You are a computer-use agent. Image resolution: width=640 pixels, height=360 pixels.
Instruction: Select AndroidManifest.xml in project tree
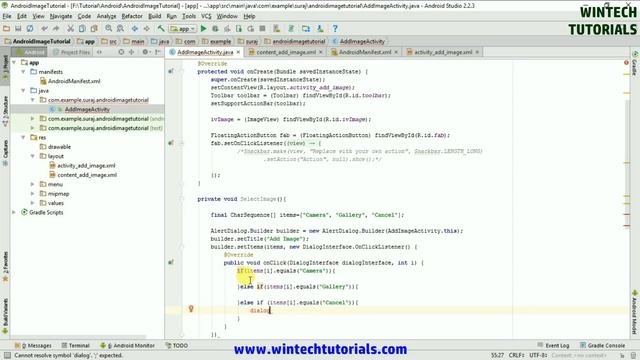[x=74, y=81]
